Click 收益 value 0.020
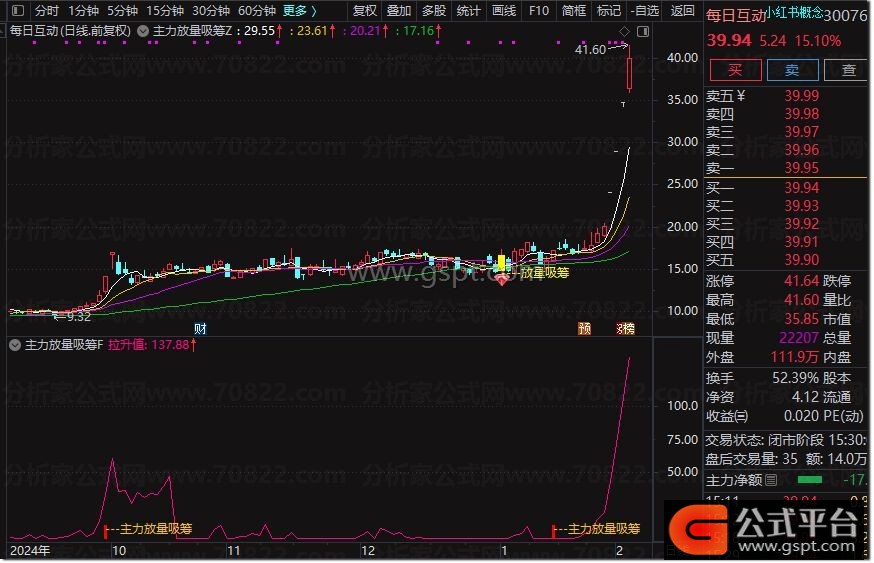 point(801,416)
